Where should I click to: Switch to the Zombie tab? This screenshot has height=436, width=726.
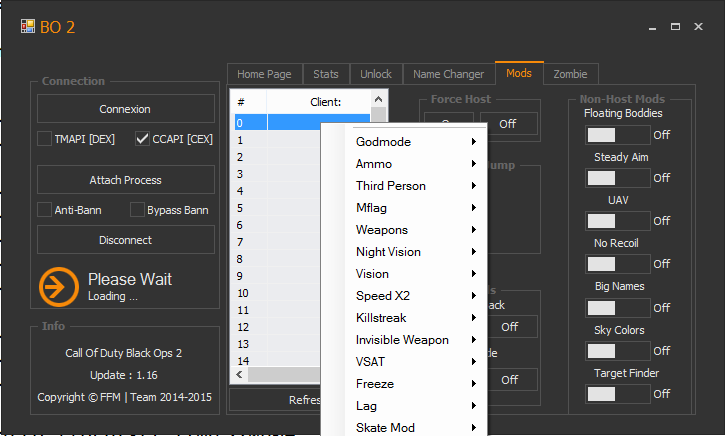570,74
